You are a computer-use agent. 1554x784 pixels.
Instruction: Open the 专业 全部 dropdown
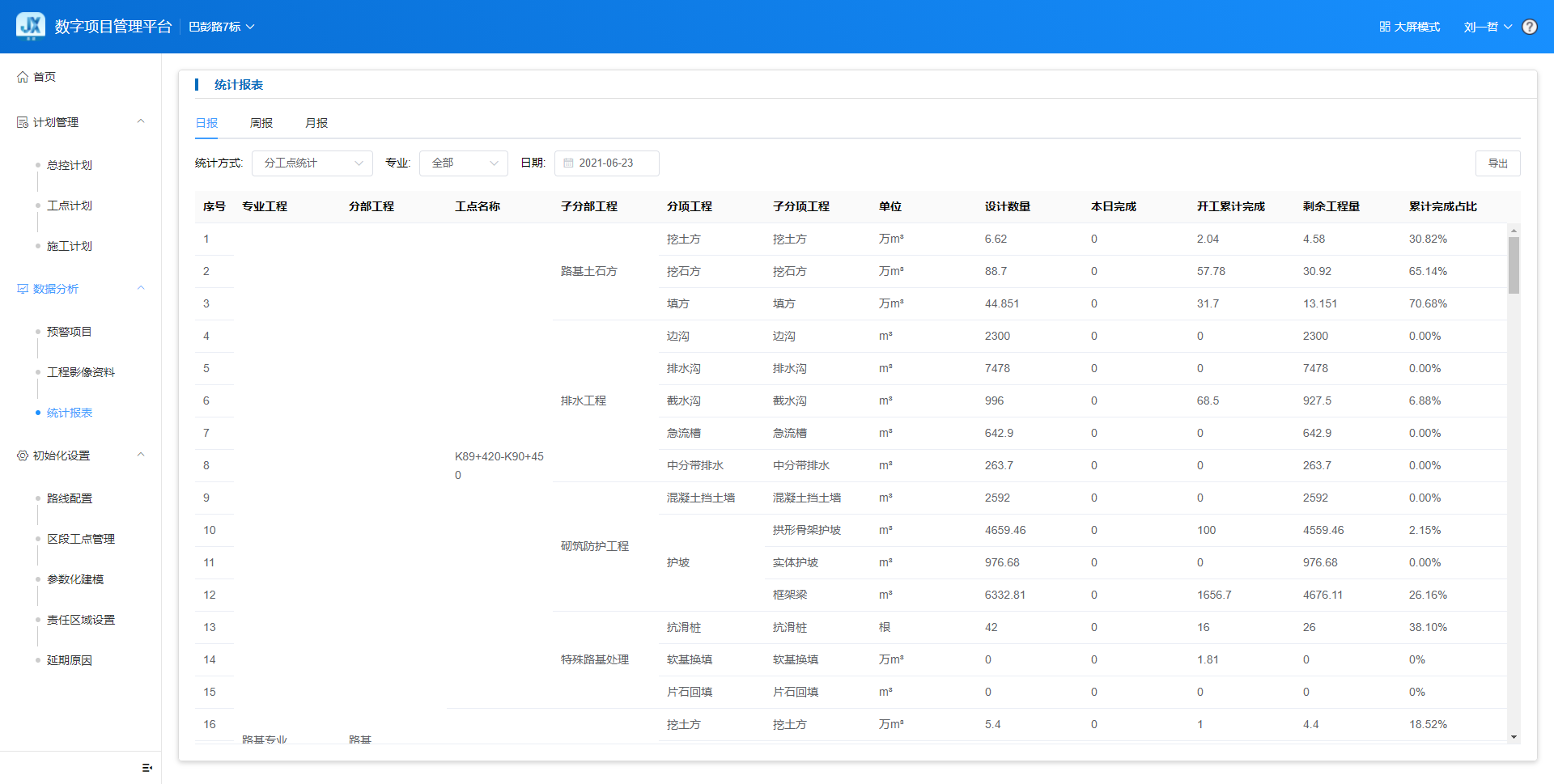[x=463, y=163]
